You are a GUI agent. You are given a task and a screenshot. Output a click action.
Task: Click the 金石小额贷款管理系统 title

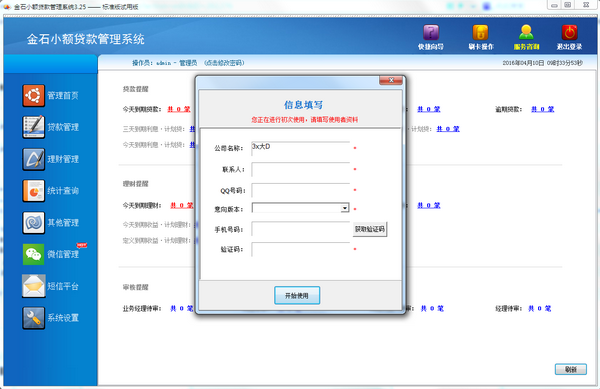[86, 39]
